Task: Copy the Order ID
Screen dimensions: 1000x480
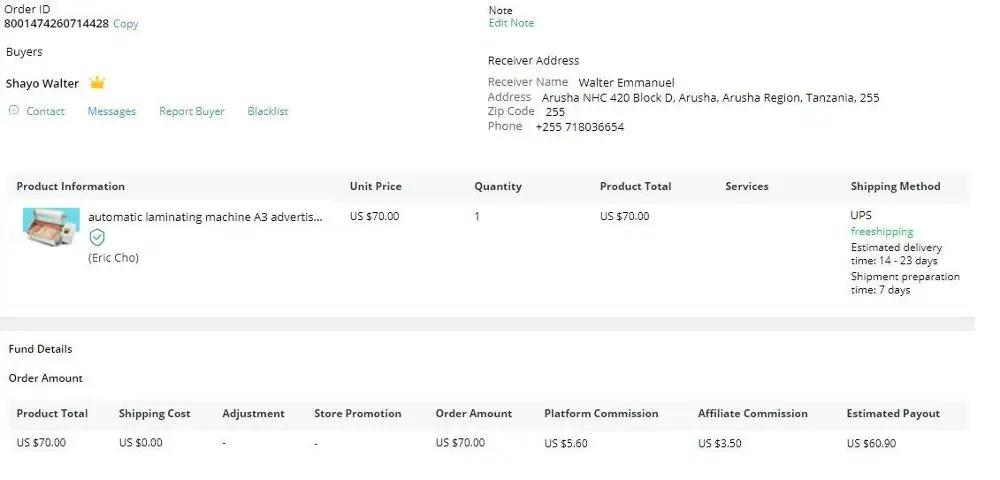Action: pyautogui.click(x=126, y=24)
